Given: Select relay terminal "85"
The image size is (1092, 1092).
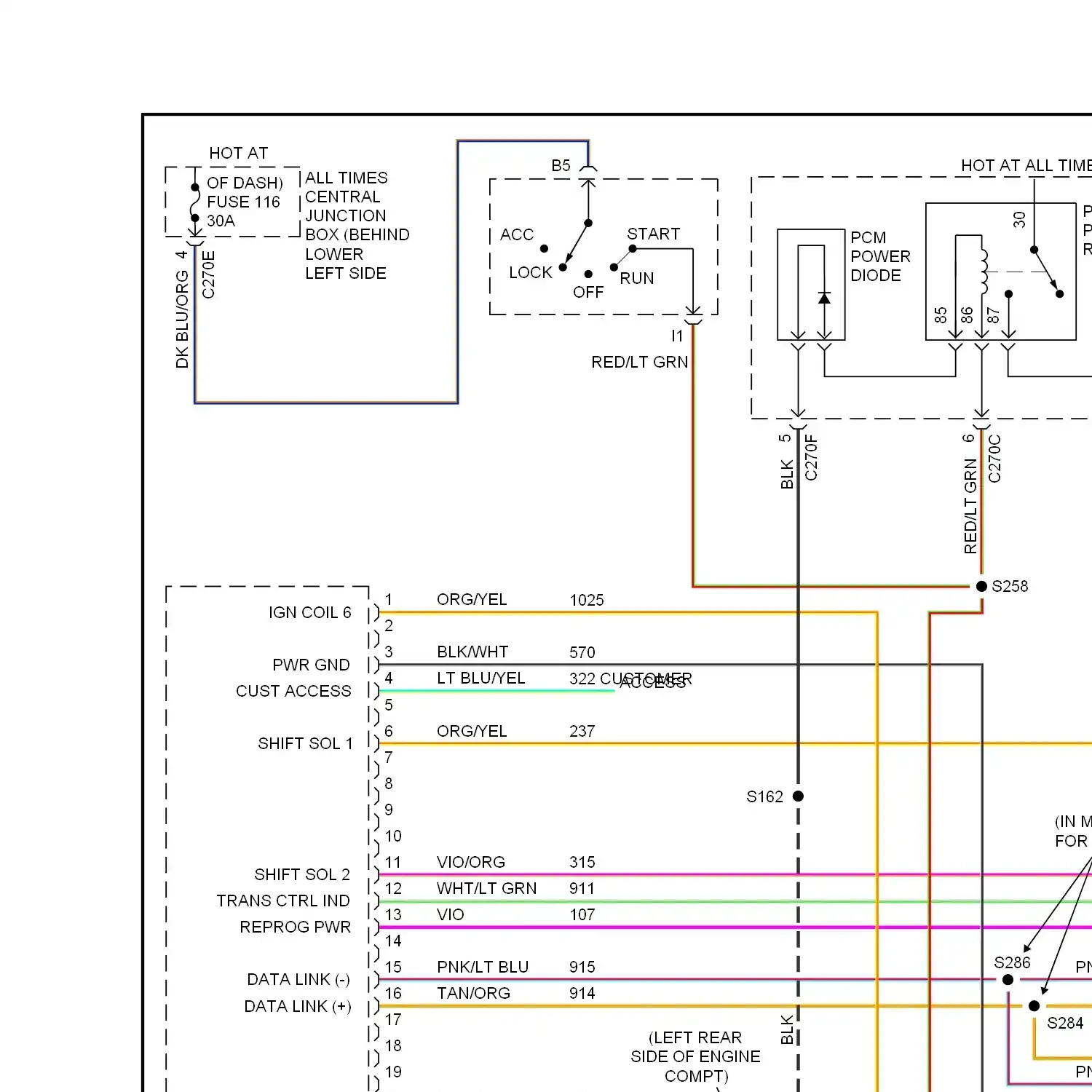Looking at the screenshot, I should pyautogui.click(x=941, y=314).
